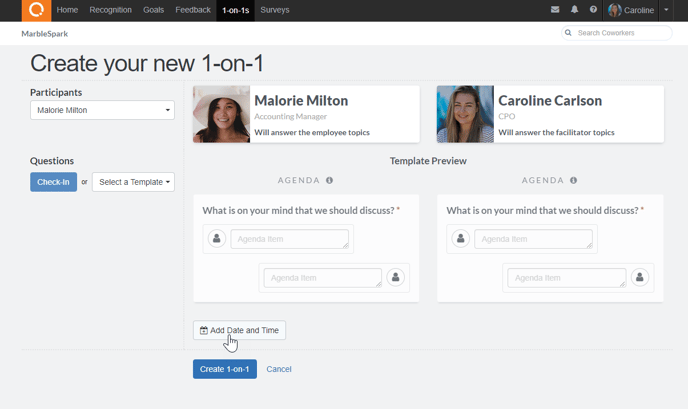Click the Caroline Carlson name heading

tap(550, 100)
